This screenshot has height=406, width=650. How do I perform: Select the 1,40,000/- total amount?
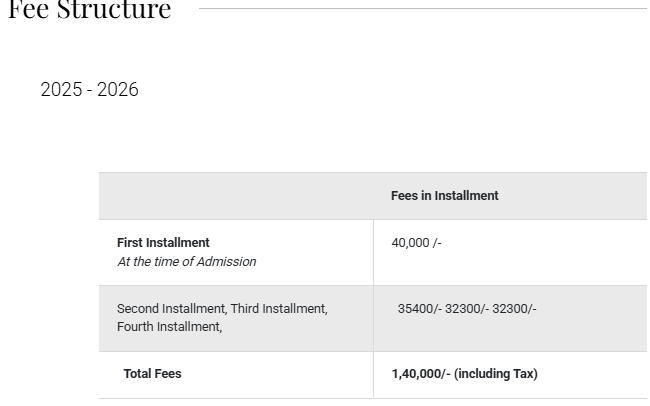coord(420,374)
